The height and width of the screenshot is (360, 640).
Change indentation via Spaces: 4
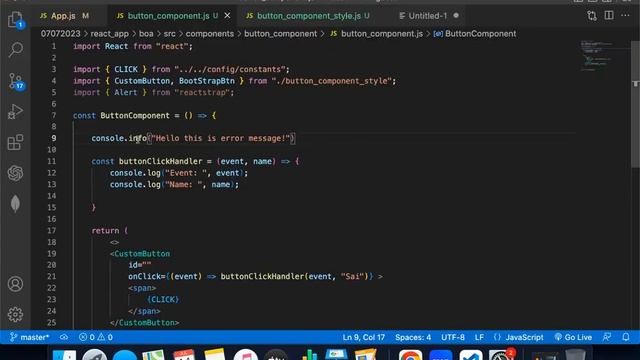click(413, 337)
